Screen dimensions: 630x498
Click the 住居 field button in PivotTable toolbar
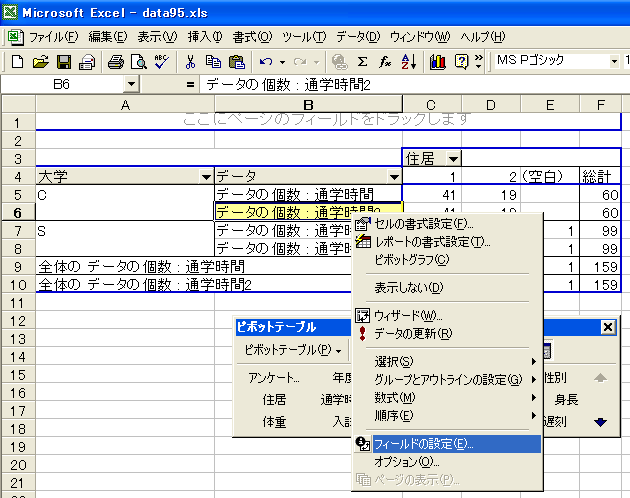coord(274,400)
